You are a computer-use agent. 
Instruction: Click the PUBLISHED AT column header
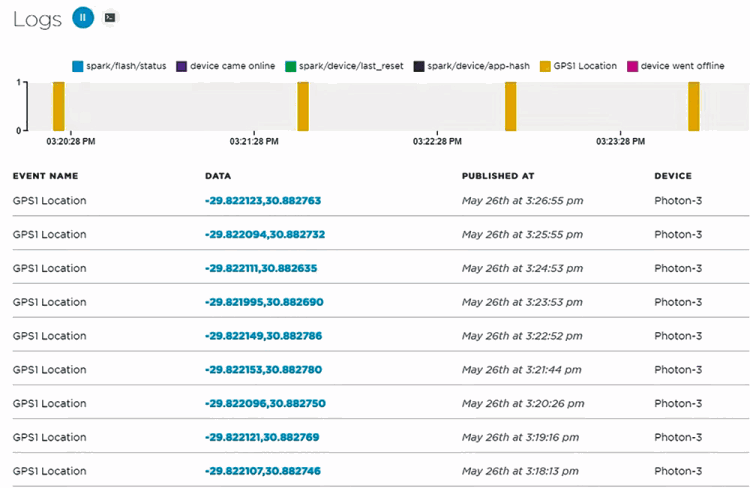click(x=497, y=176)
